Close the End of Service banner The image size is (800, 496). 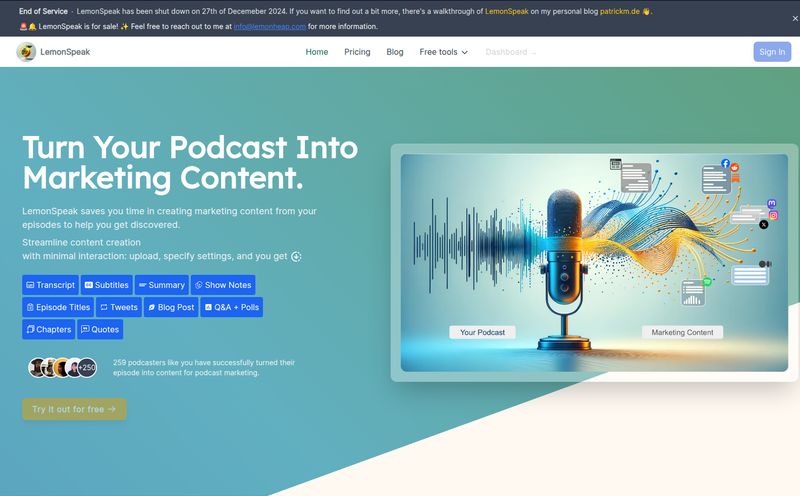794,18
